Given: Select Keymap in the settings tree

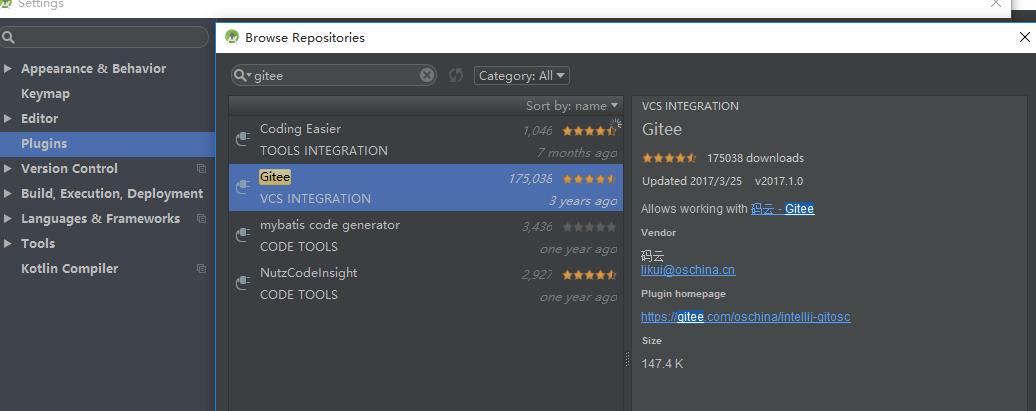Looking at the screenshot, I should click(46, 94).
